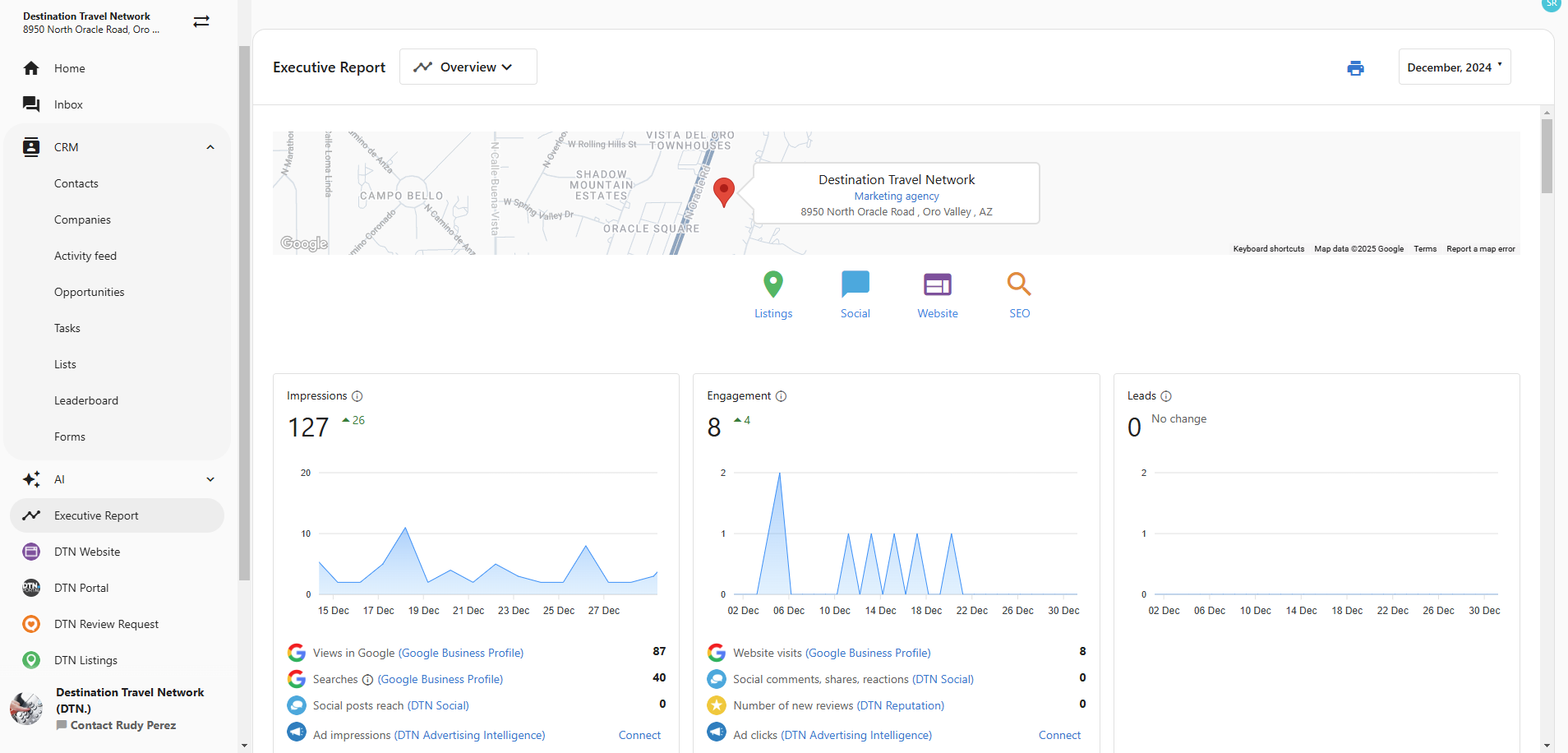Click Report a map error link
The height and width of the screenshot is (753, 1568).
click(x=1481, y=249)
